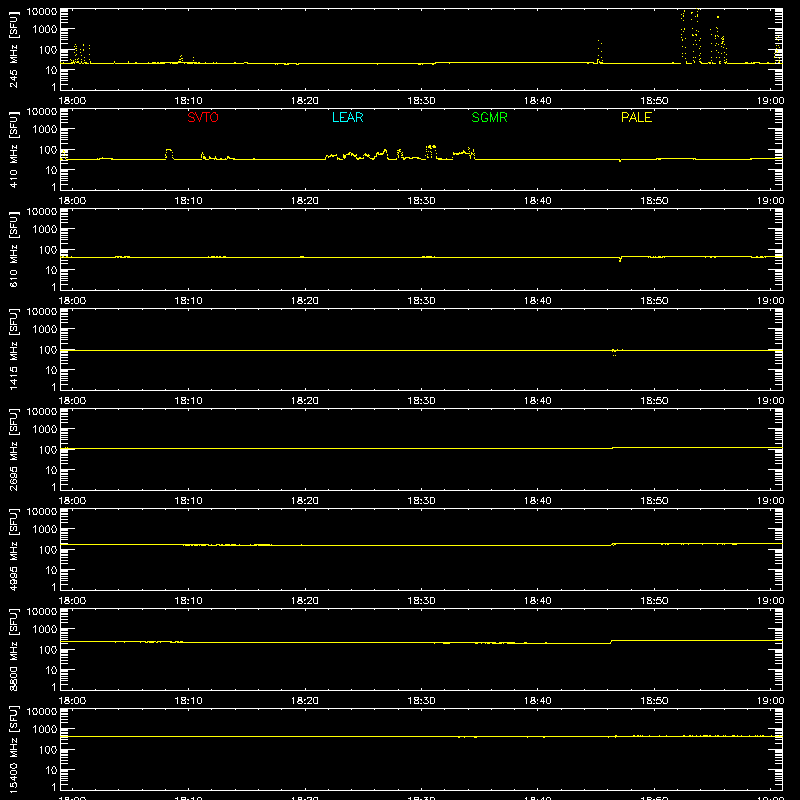The height and width of the screenshot is (800, 800).
Task: Click the 18:20 label under the 410 MHz plot
Action: 305,201
